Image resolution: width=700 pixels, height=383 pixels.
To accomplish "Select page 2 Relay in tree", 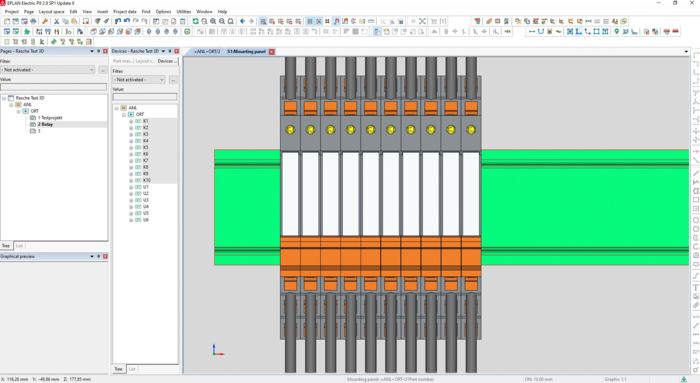I will click(45, 125).
